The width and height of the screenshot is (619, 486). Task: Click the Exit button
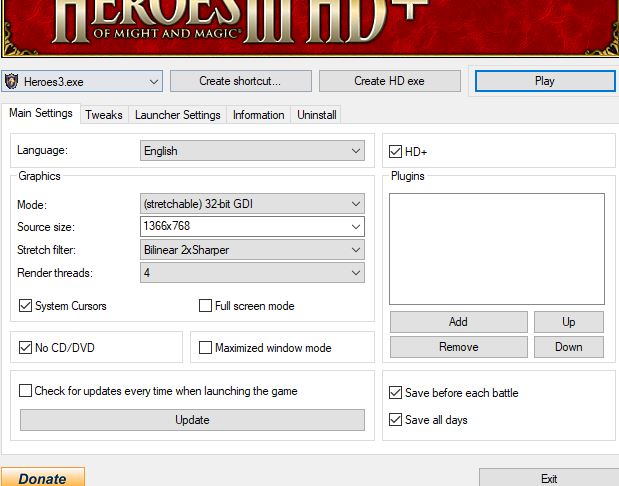(549, 478)
